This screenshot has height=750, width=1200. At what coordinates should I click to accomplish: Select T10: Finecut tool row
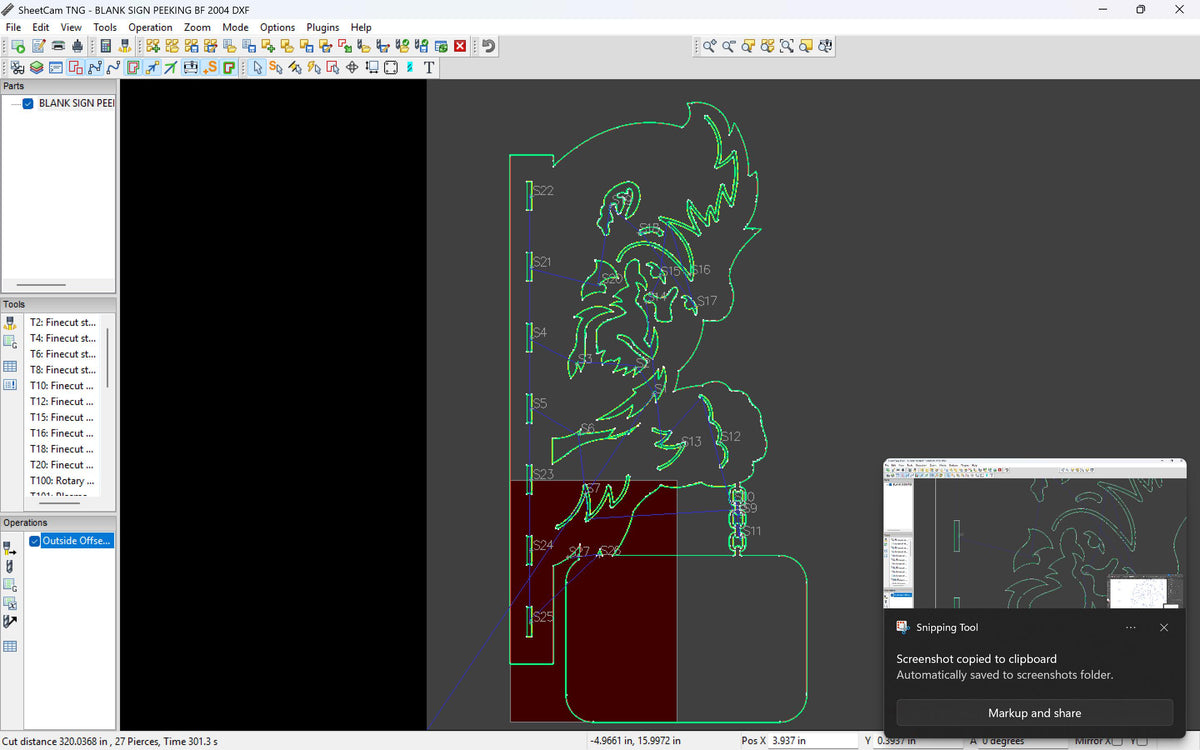click(x=63, y=386)
